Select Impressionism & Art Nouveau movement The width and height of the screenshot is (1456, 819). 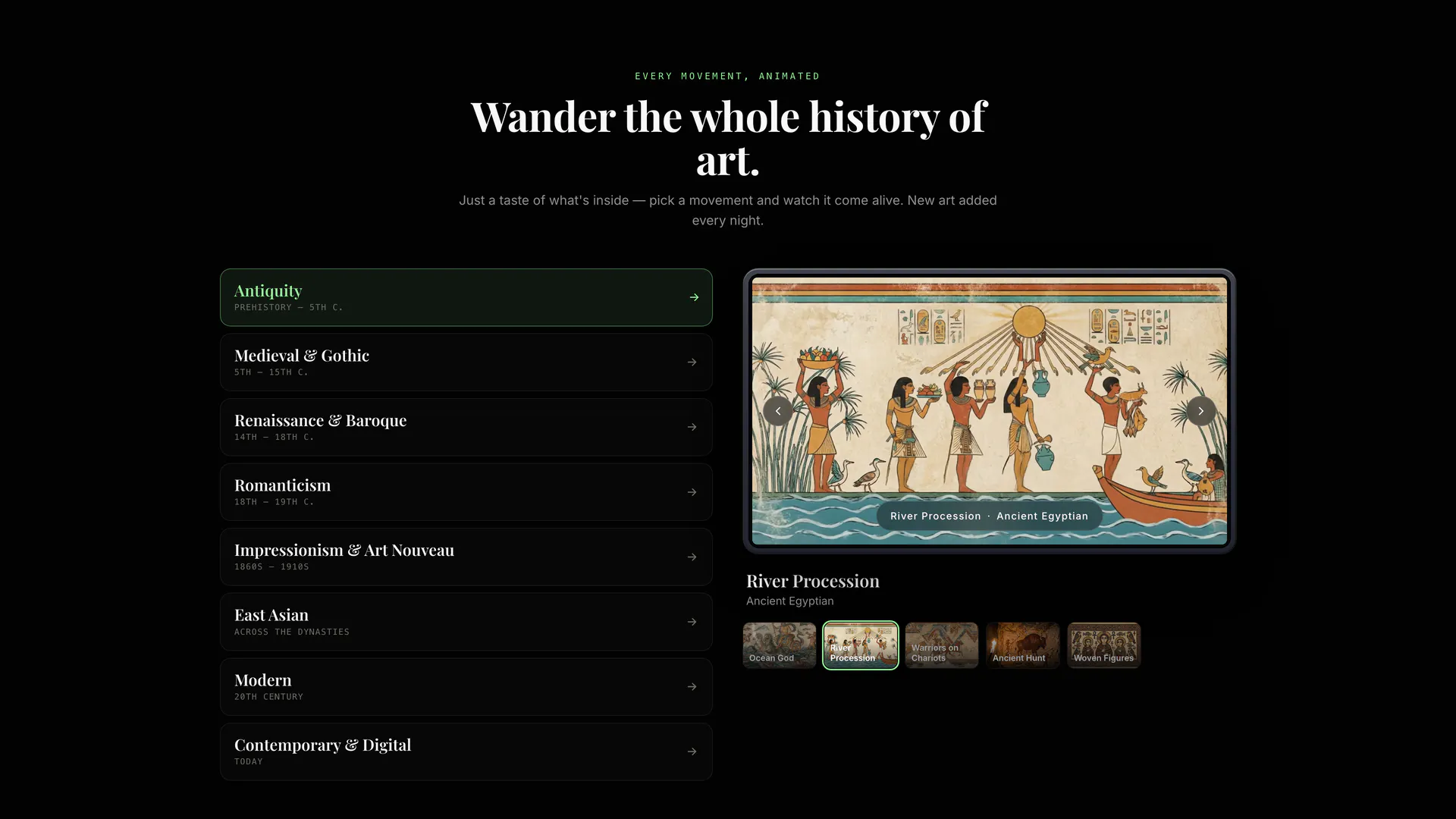466,557
